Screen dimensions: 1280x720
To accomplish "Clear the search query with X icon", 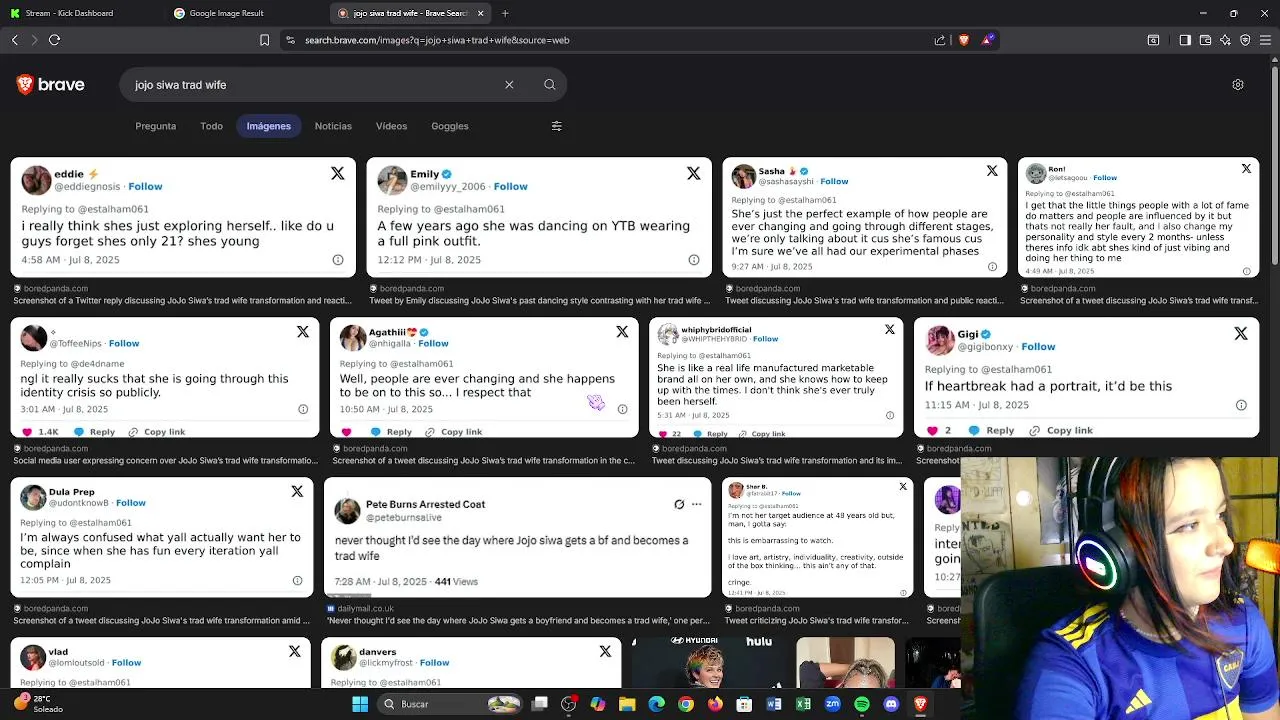I will tap(509, 85).
